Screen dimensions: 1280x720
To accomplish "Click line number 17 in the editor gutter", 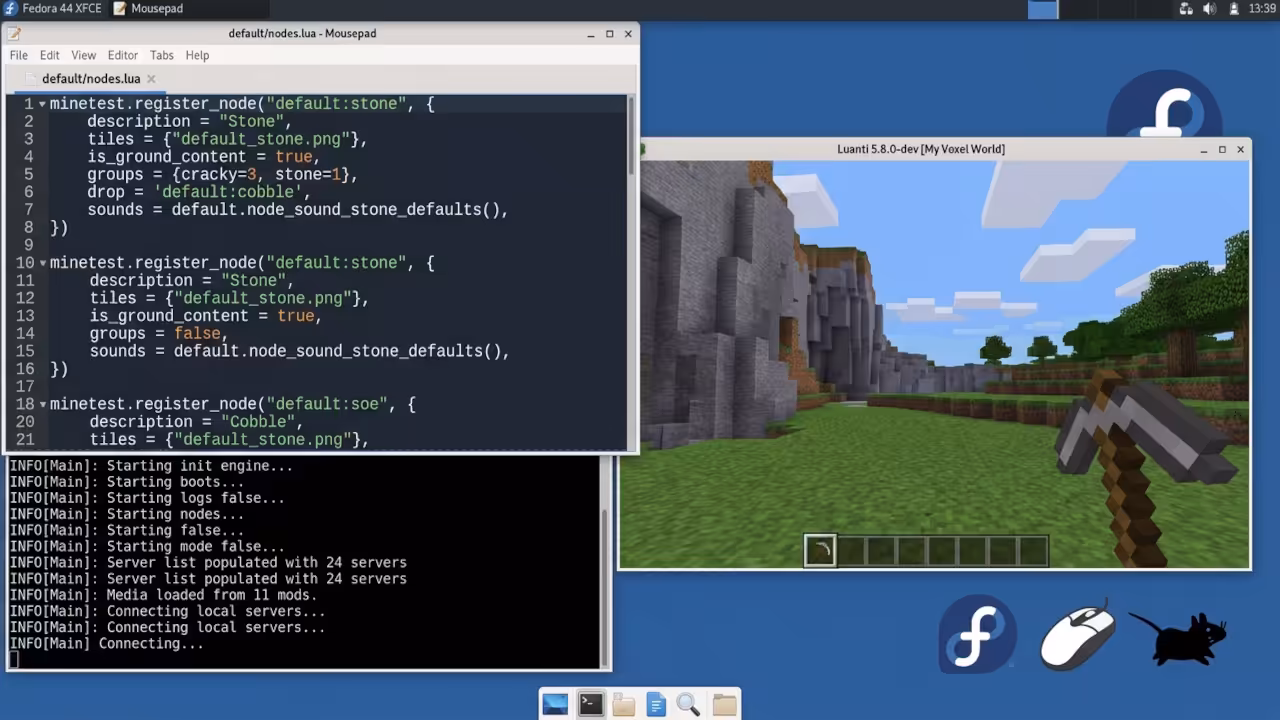I will [25, 386].
